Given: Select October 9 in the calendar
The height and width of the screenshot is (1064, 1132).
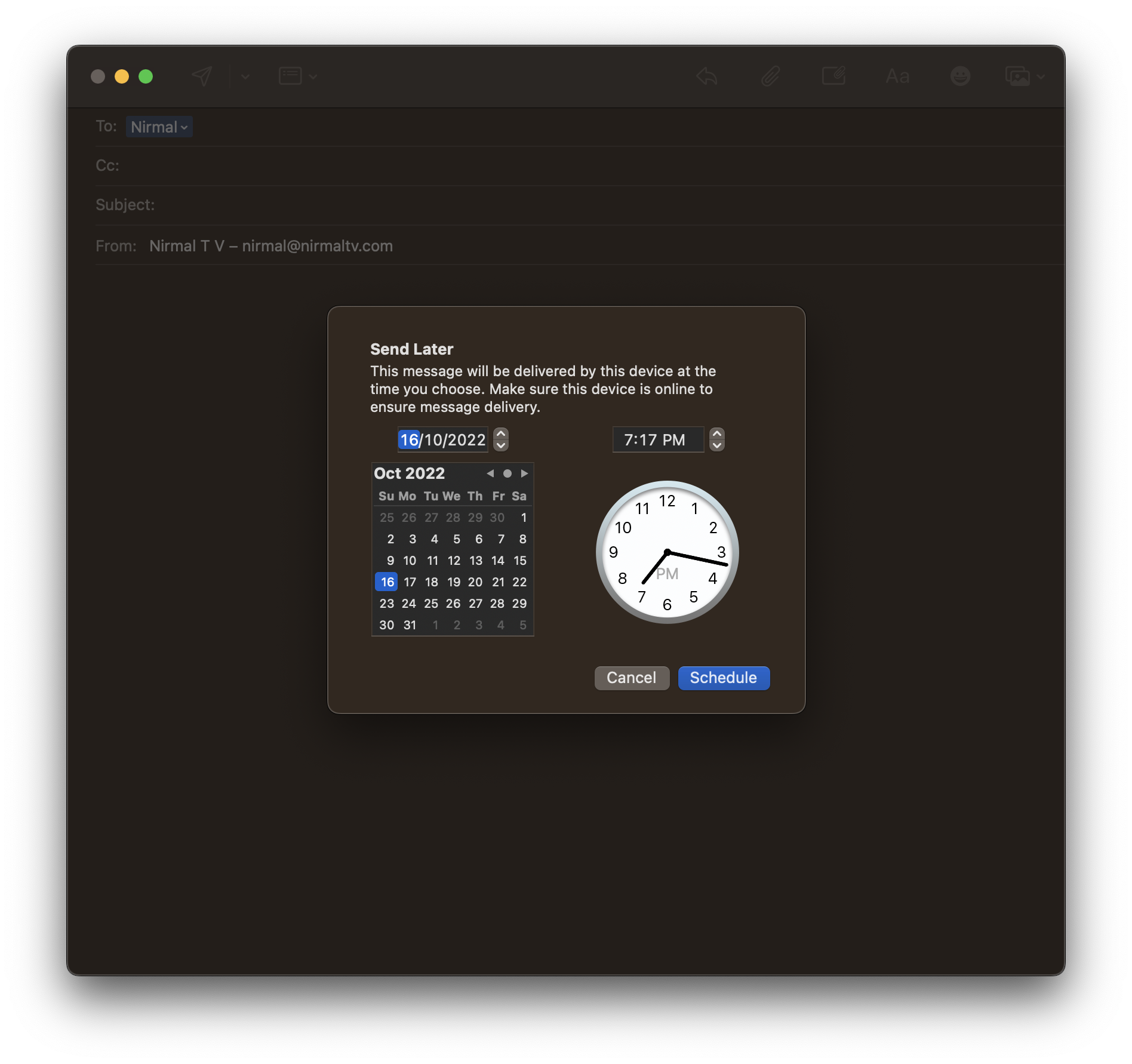Looking at the screenshot, I should 390,560.
